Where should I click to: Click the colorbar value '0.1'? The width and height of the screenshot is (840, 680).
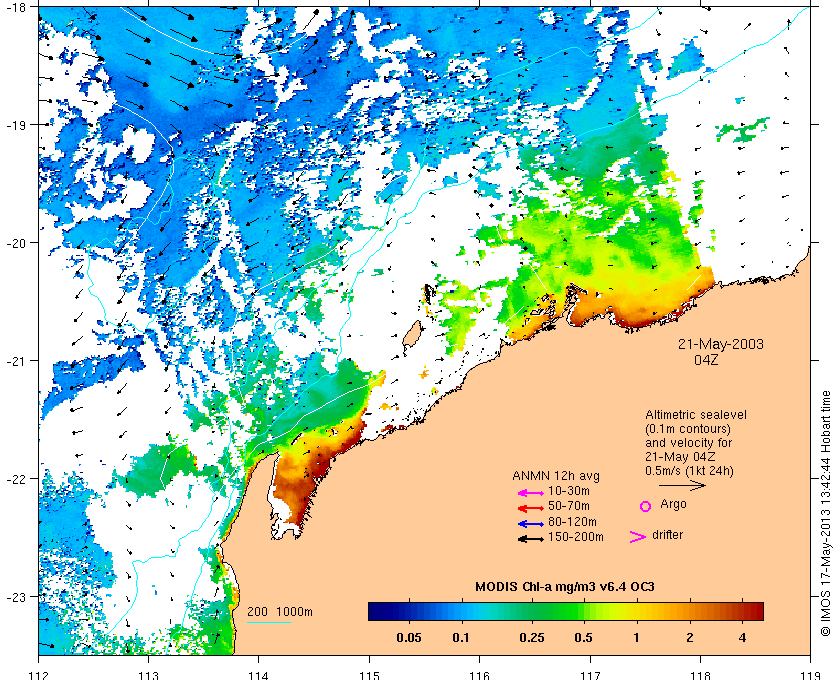pyautogui.click(x=461, y=638)
